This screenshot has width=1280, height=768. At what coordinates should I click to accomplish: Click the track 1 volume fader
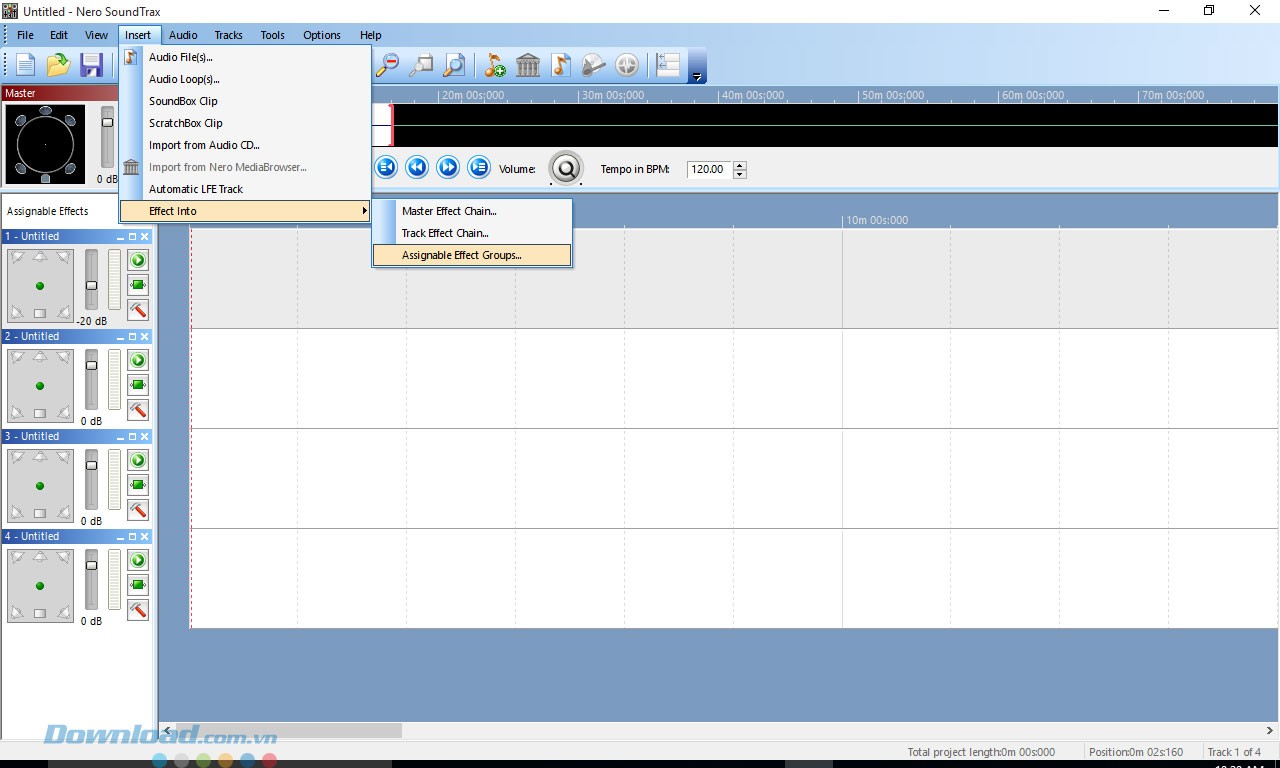[x=91, y=286]
